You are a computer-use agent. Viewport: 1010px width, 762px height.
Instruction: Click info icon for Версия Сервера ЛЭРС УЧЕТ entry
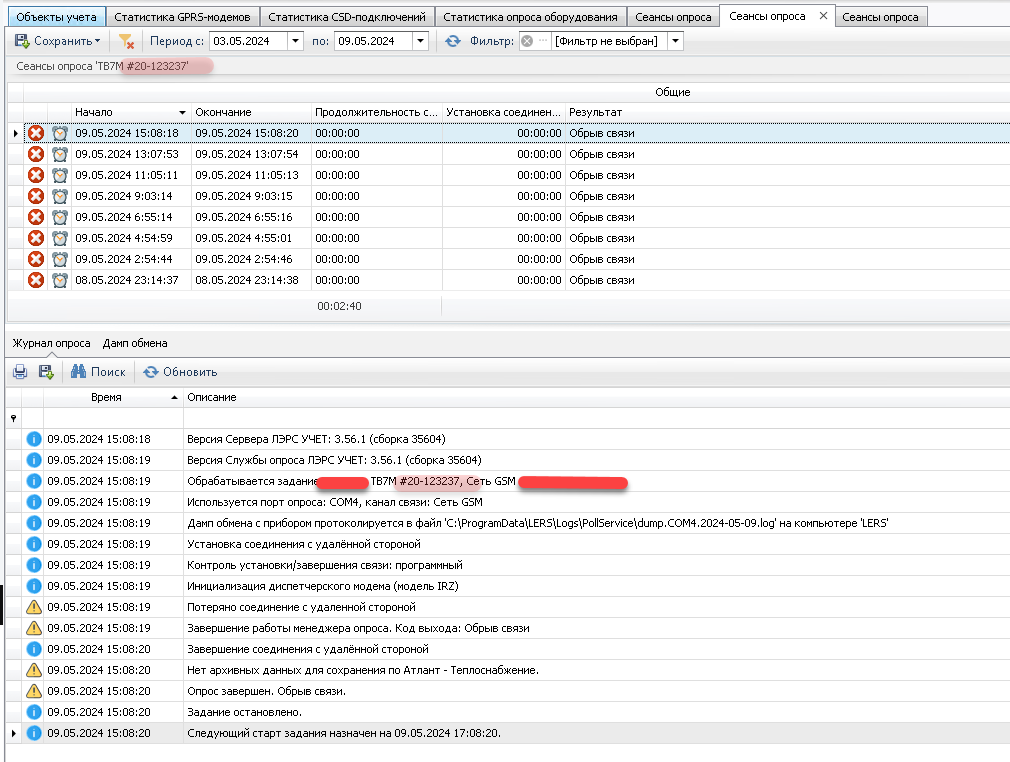tap(33, 439)
